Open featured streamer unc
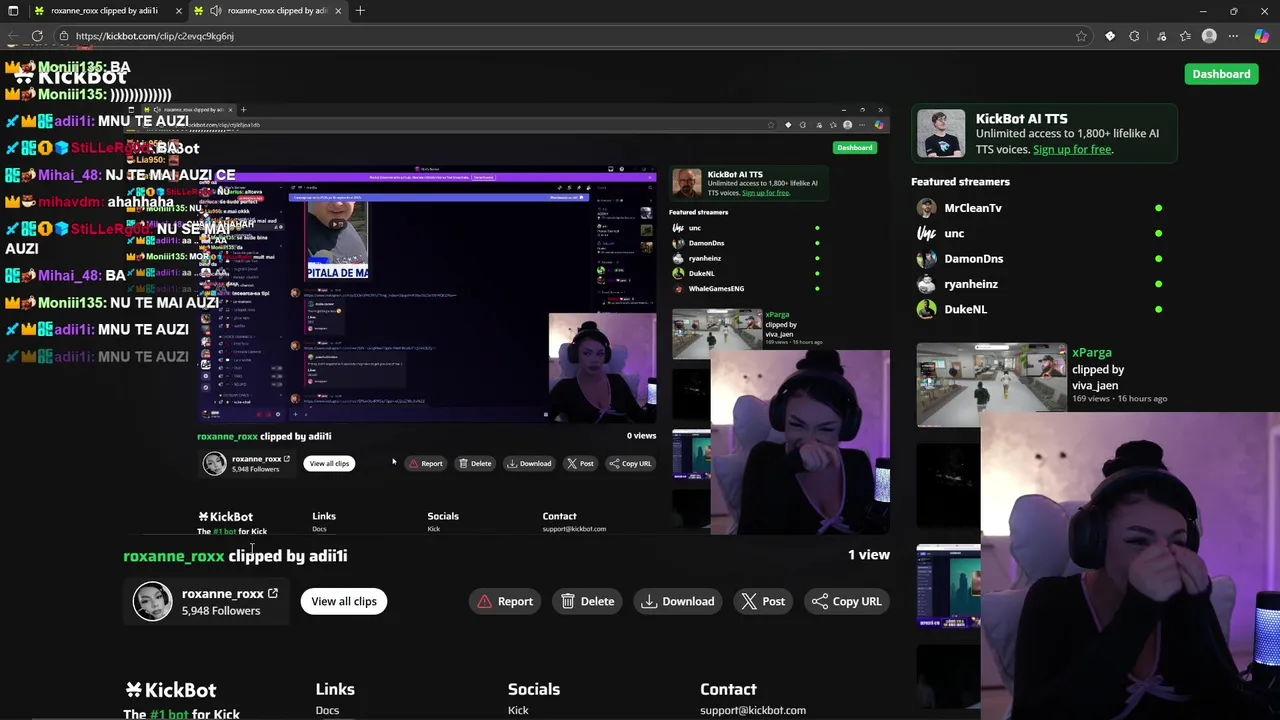The image size is (1280, 720). pos(954,233)
